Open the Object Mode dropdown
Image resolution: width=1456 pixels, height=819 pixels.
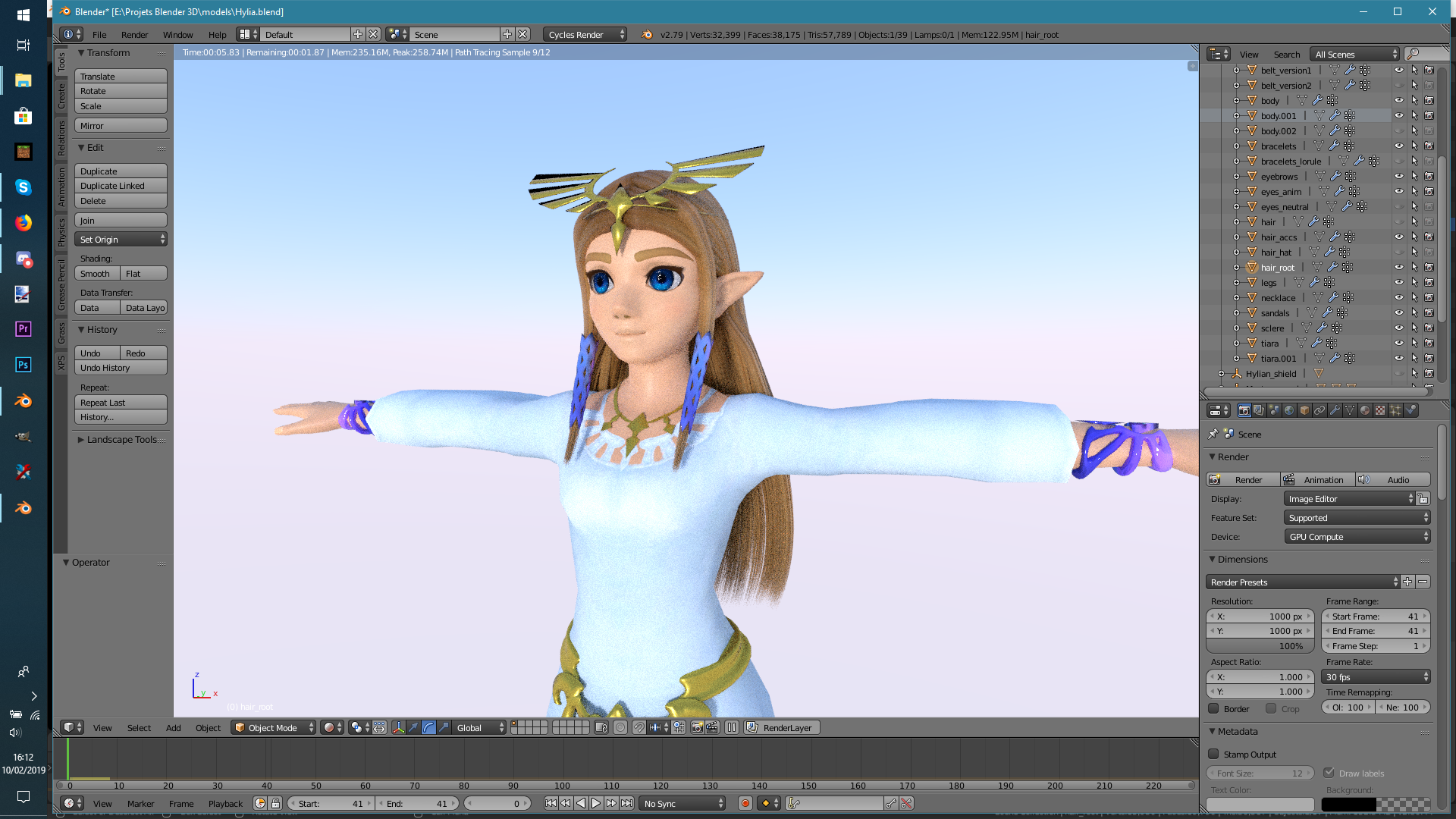click(x=273, y=727)
